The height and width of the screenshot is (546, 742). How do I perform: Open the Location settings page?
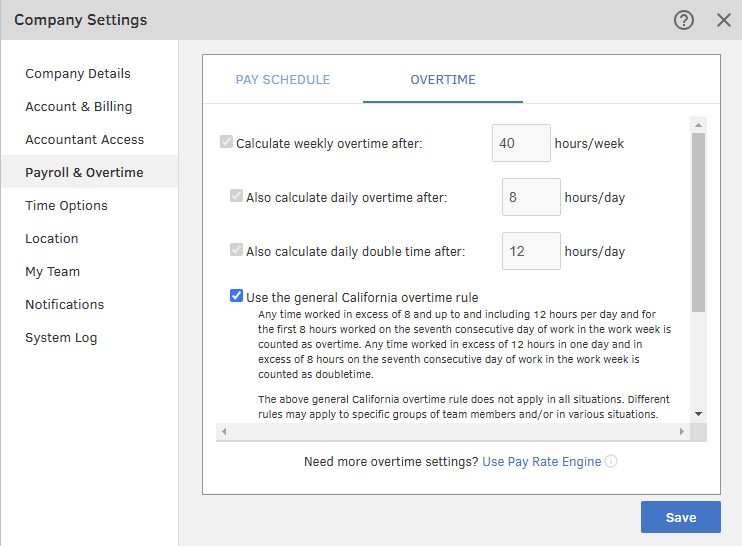[52, 238]
